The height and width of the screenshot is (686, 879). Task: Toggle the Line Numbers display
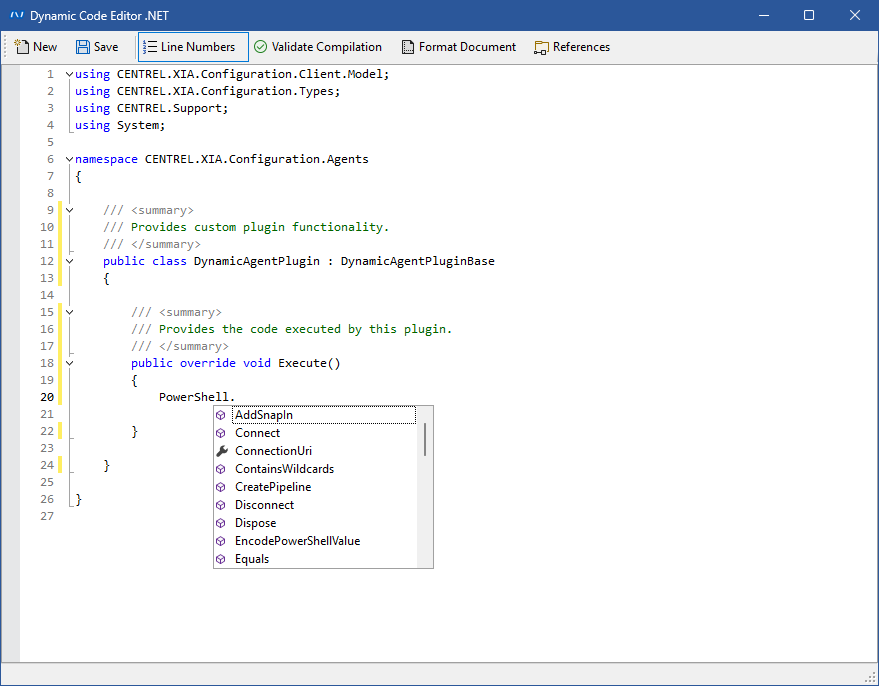coord(193,47)
